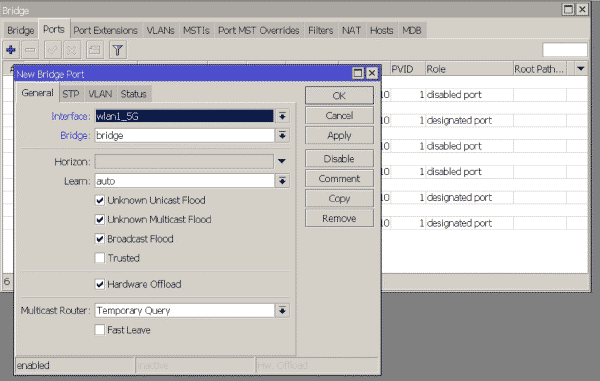The image size is (600, 381).
Task: Toggle Unknown Unicast Flood checkbox
Action: [100, 200]
